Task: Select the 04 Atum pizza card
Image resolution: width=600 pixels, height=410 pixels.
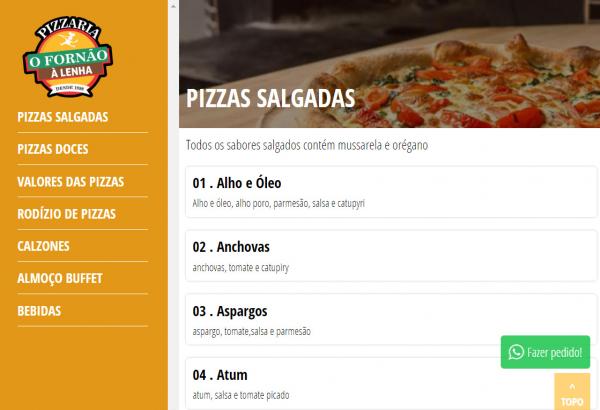Action: click(391, 384)
